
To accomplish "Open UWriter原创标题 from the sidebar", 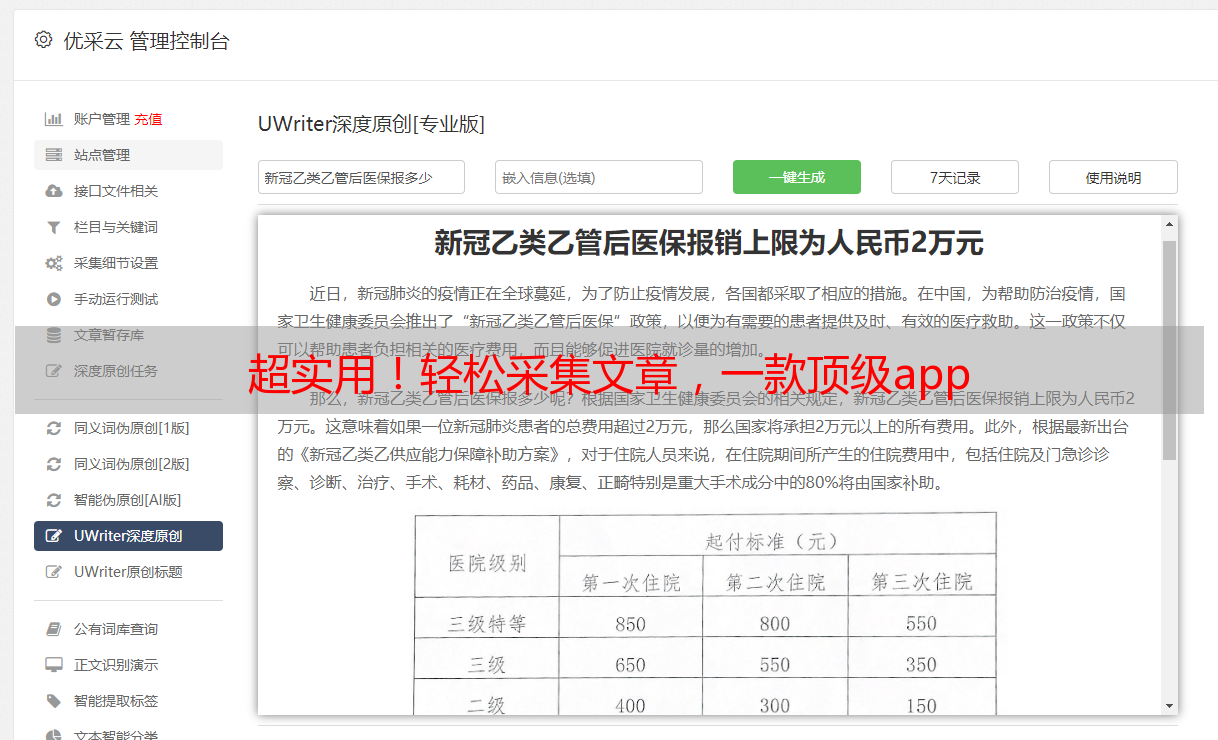I will [x=128, y=572].
